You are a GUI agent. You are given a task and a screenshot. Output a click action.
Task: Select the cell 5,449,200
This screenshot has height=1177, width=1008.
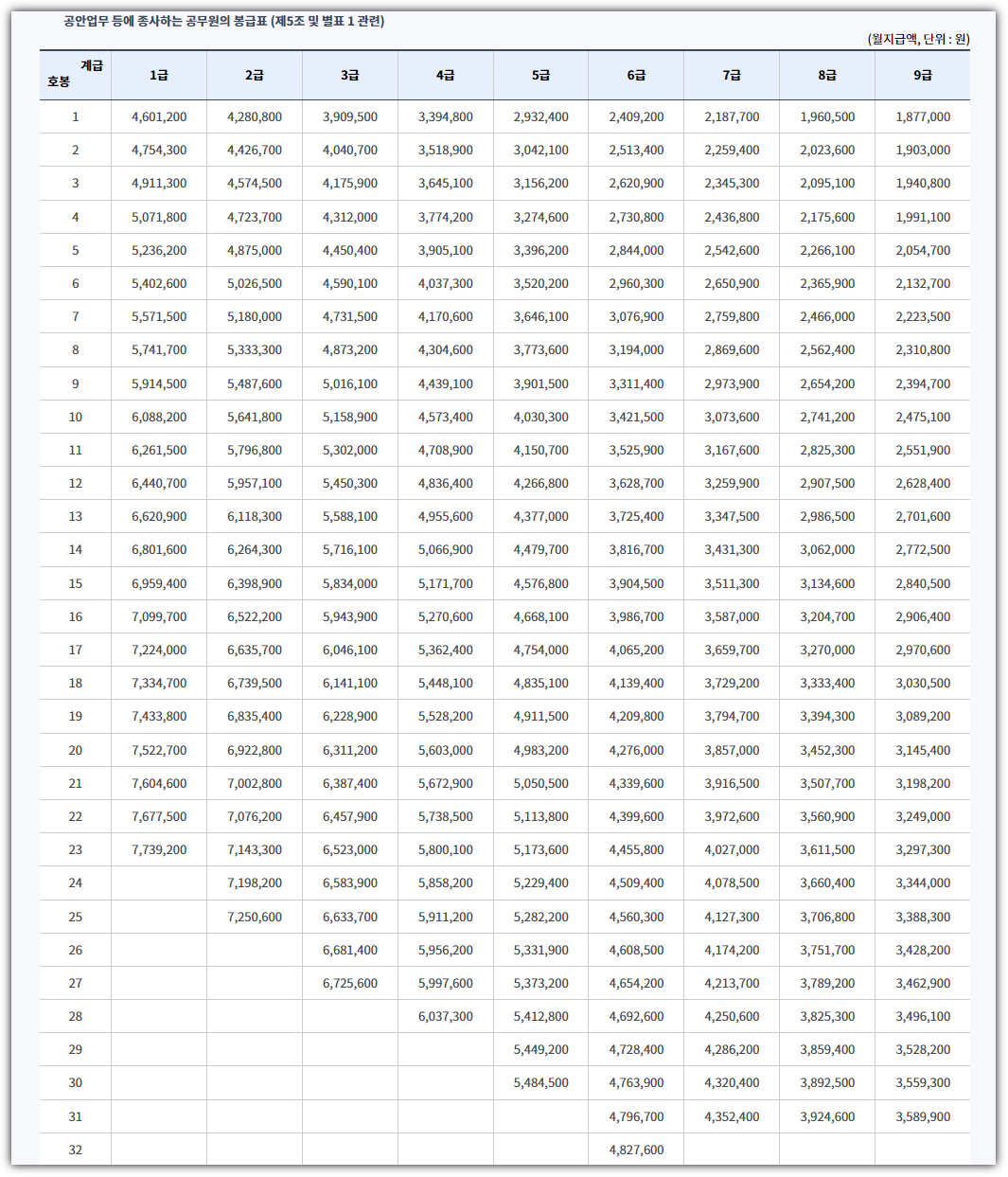541,1050
